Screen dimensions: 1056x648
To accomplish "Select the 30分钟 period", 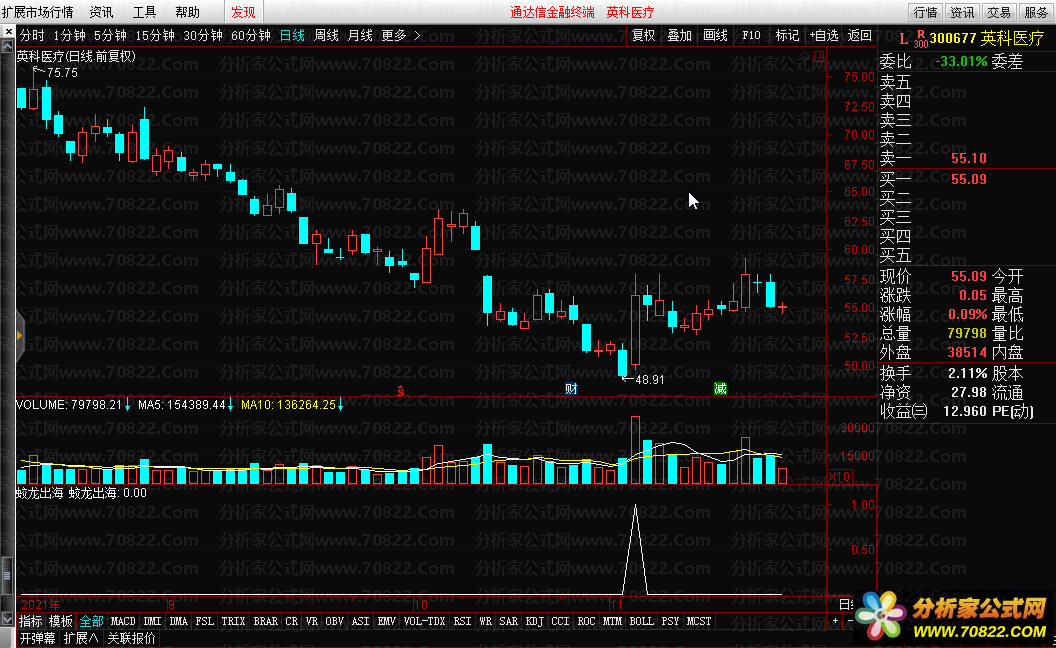I will pyautogui.click(x=203, y=36).
